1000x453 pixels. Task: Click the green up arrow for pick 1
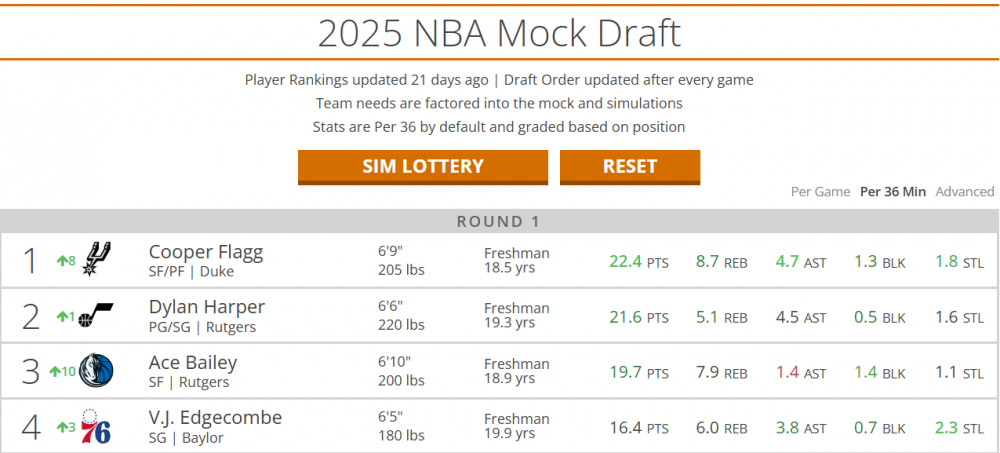60,261
